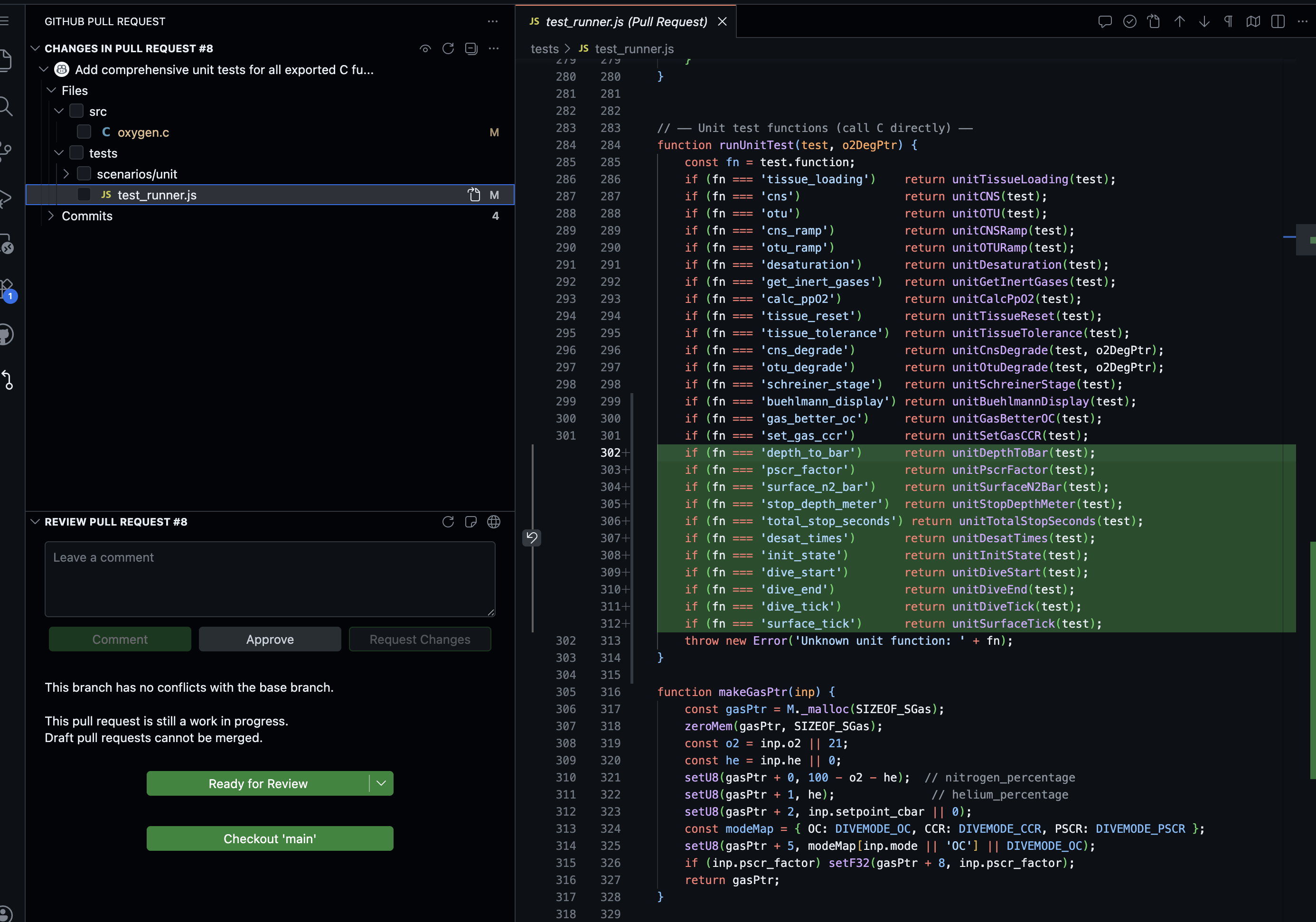Refresh Review Pull Request #8 section

click(448, 522)
